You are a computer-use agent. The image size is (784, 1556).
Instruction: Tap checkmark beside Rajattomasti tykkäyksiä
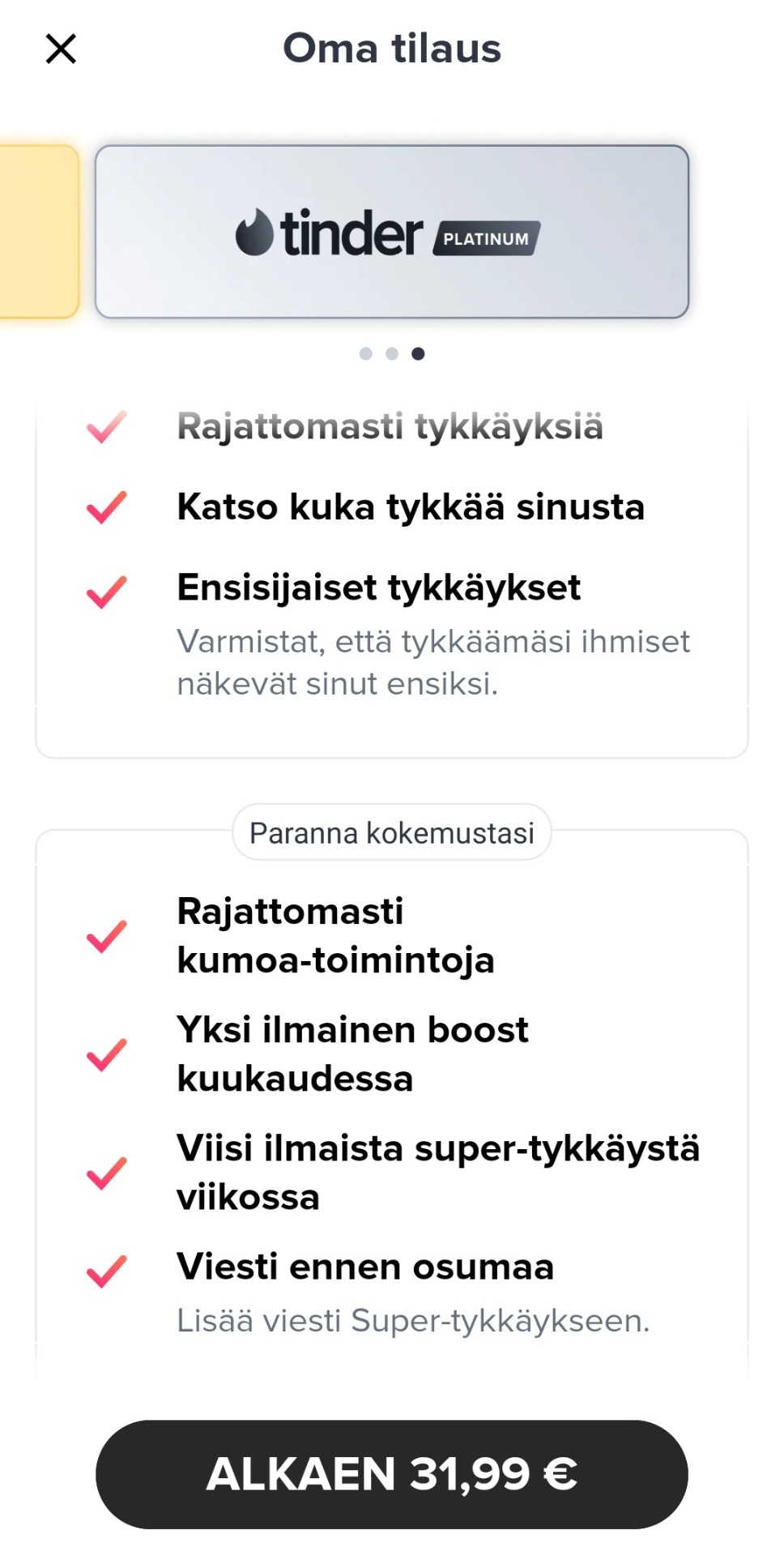tap(106, 427)
